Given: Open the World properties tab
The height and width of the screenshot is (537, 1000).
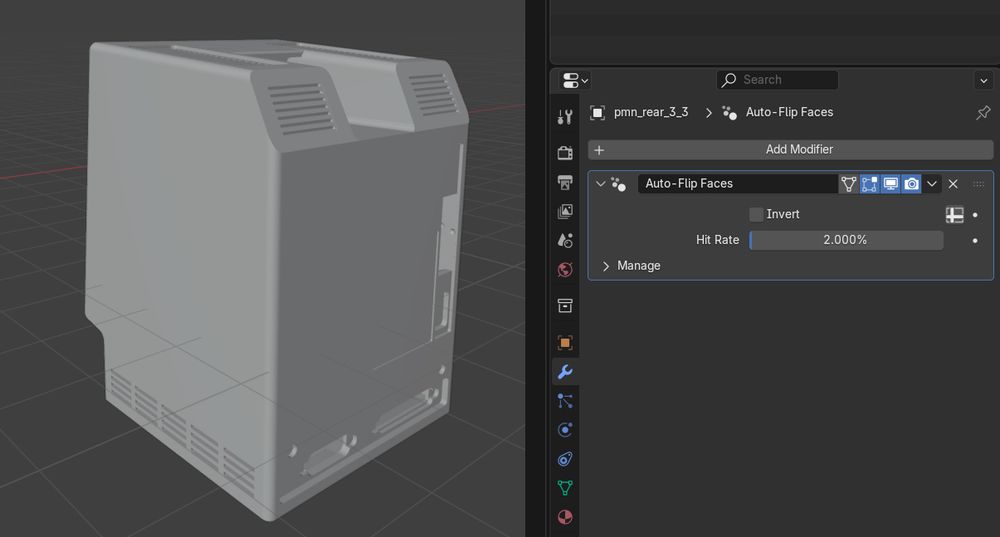Looking at the screenshot, I should click(x=565, y=270).
